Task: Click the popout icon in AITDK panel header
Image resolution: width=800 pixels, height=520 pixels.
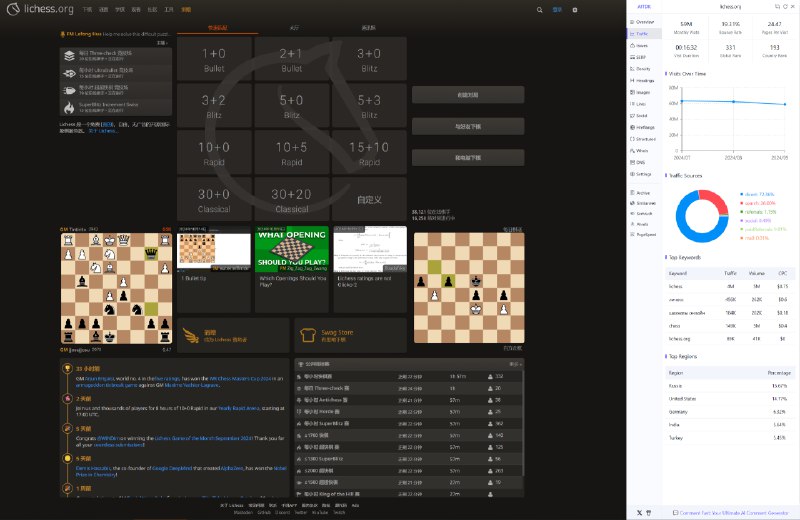Action: 778,7
